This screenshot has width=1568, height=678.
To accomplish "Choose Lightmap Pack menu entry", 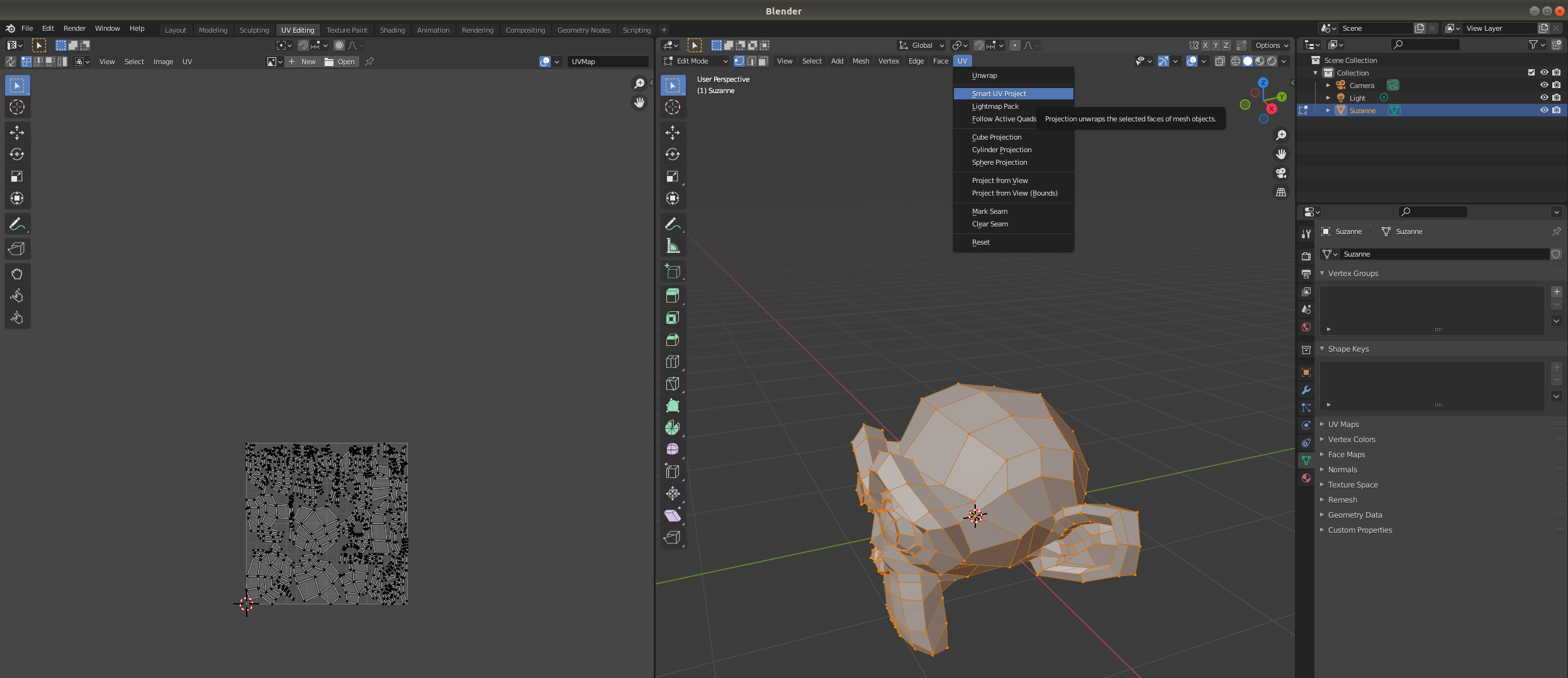I will (x=995, y=106).
